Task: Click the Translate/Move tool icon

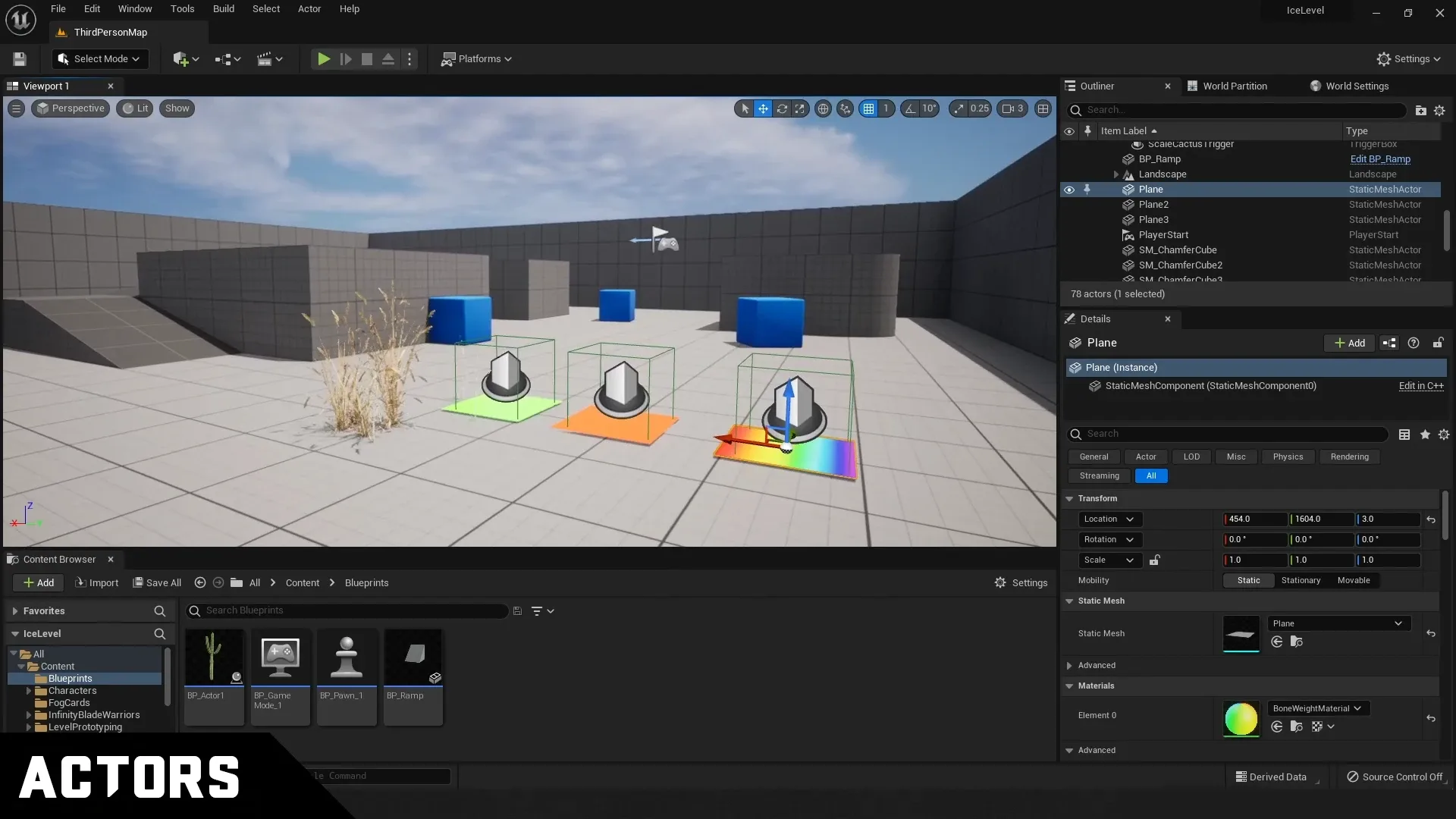Action: pyautogui.click(x=763, y=108)
